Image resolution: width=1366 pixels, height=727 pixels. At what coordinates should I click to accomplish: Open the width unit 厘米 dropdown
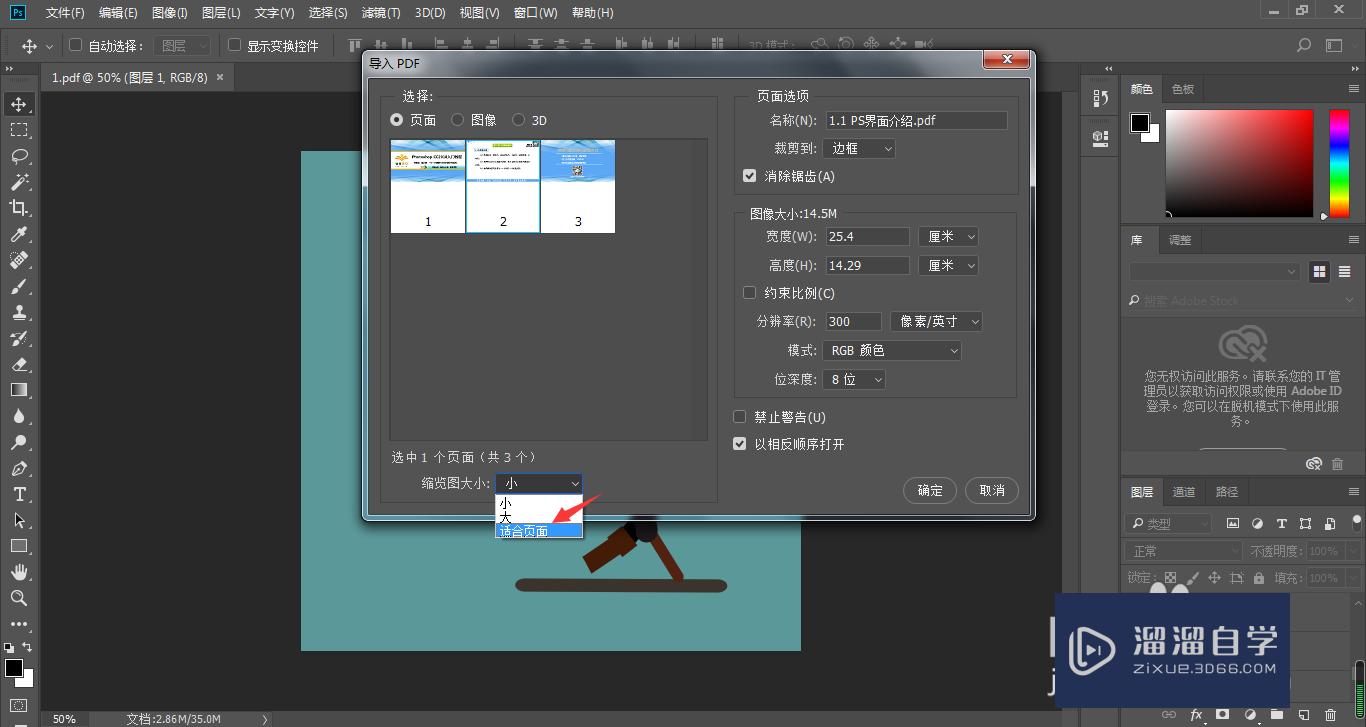948,237
